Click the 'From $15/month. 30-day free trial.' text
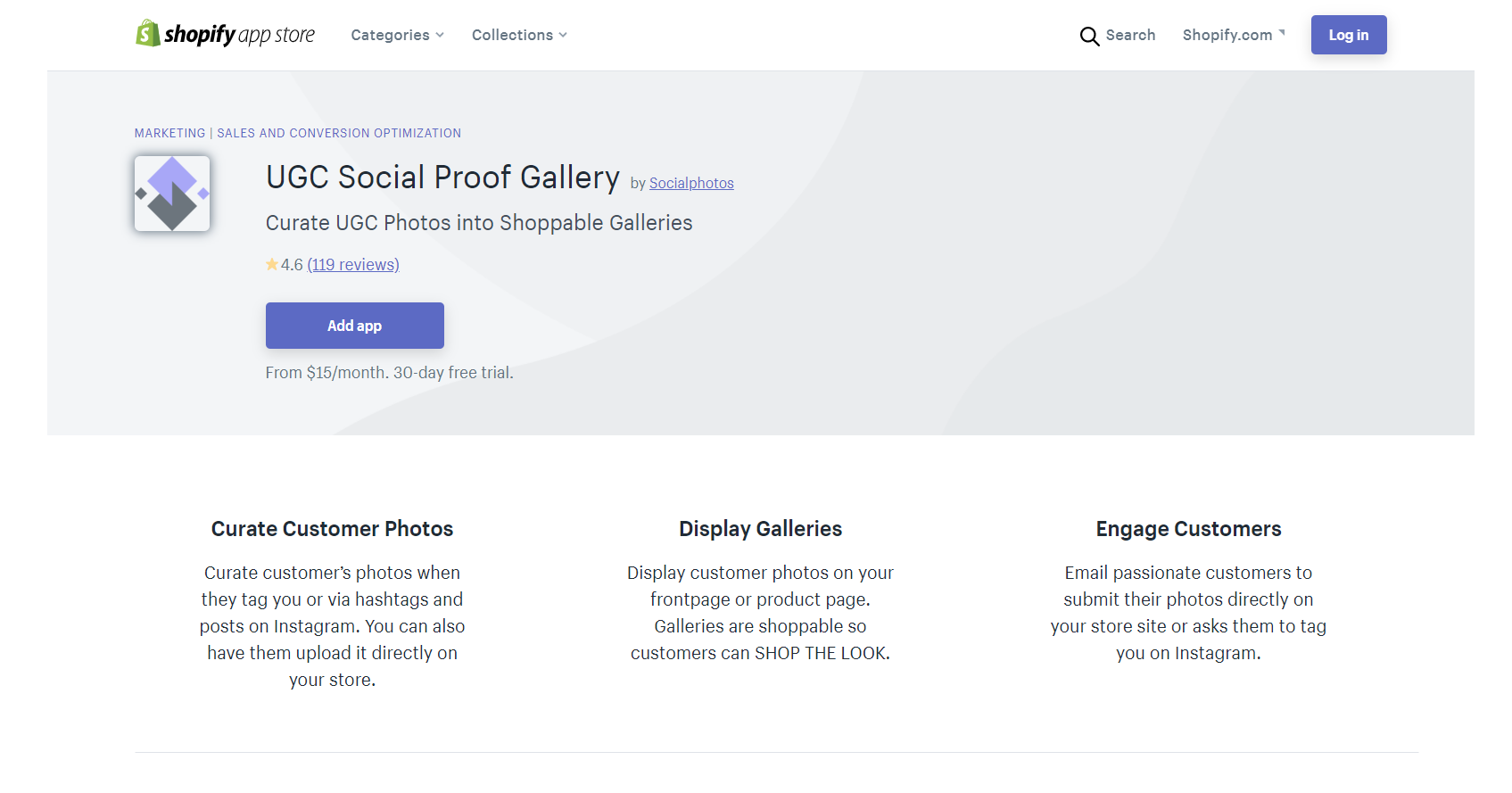1512x793 pixels. [x=390, y=373]
